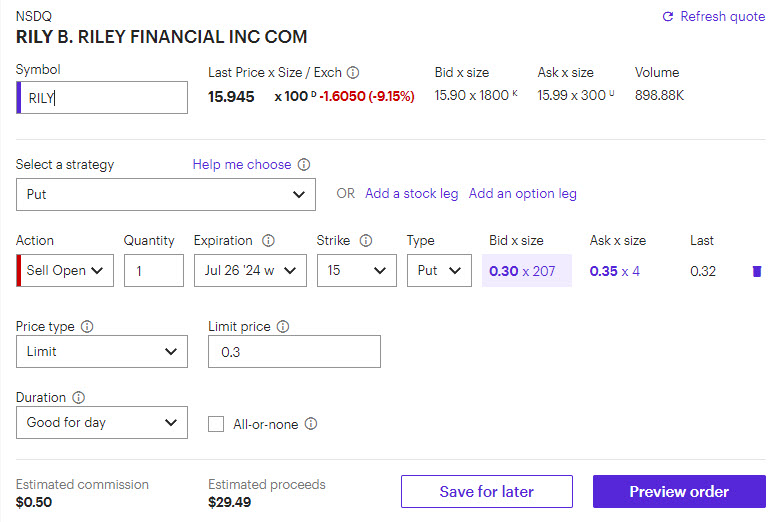Click the Limit price info icon

pyautogui.click(x=283, y=327)
